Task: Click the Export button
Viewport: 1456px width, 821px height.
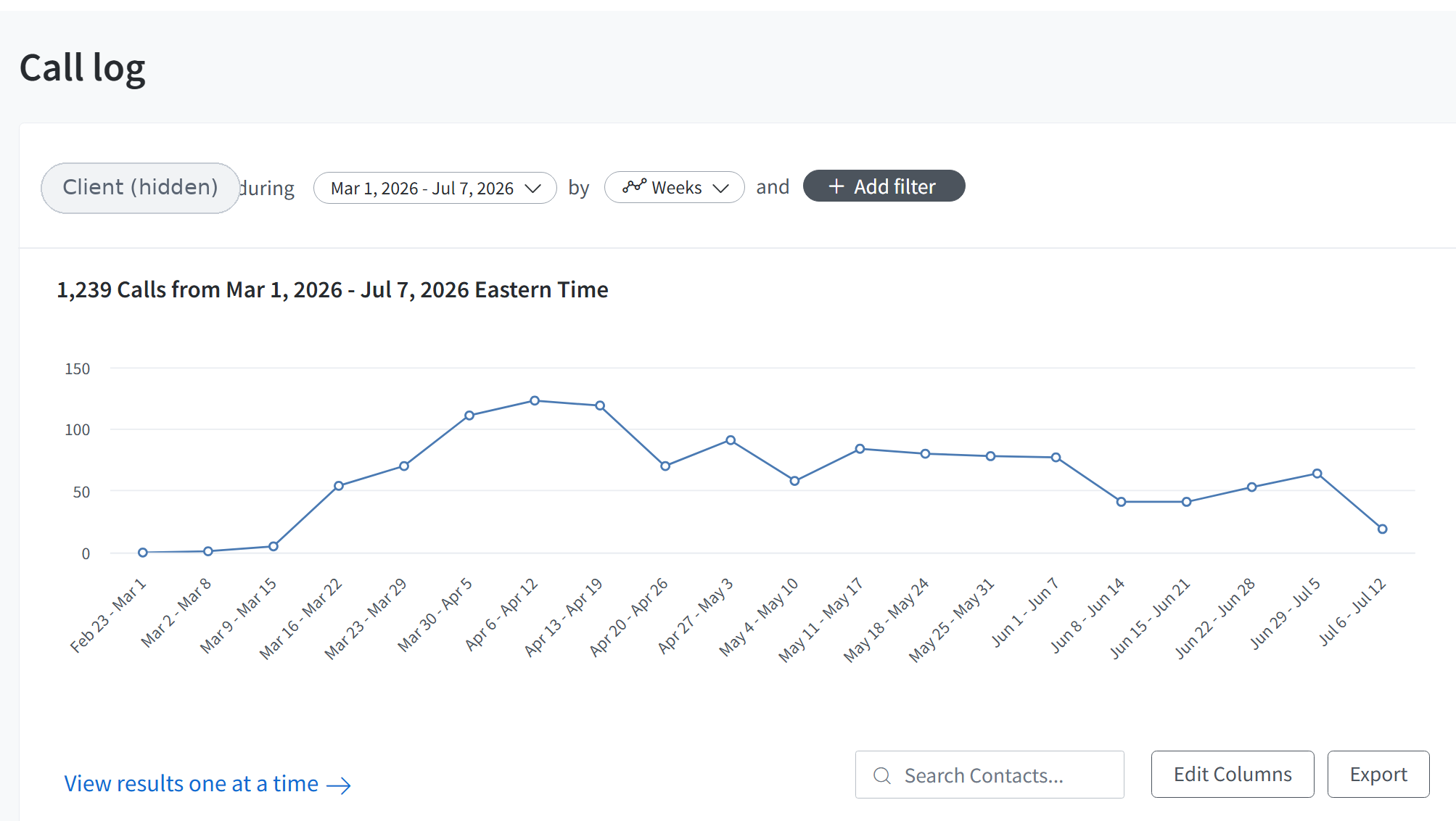Action: pos(1378,774)
